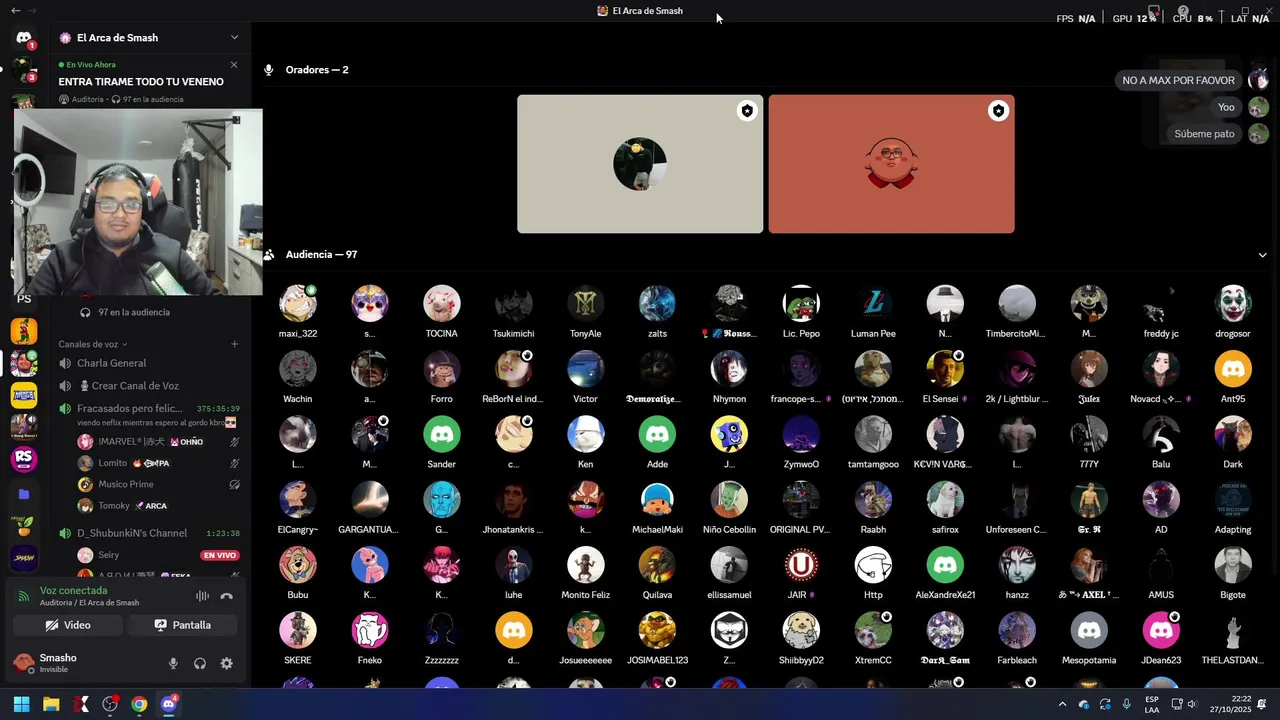Open audience member maxi_322 avatar

[298, 303]
